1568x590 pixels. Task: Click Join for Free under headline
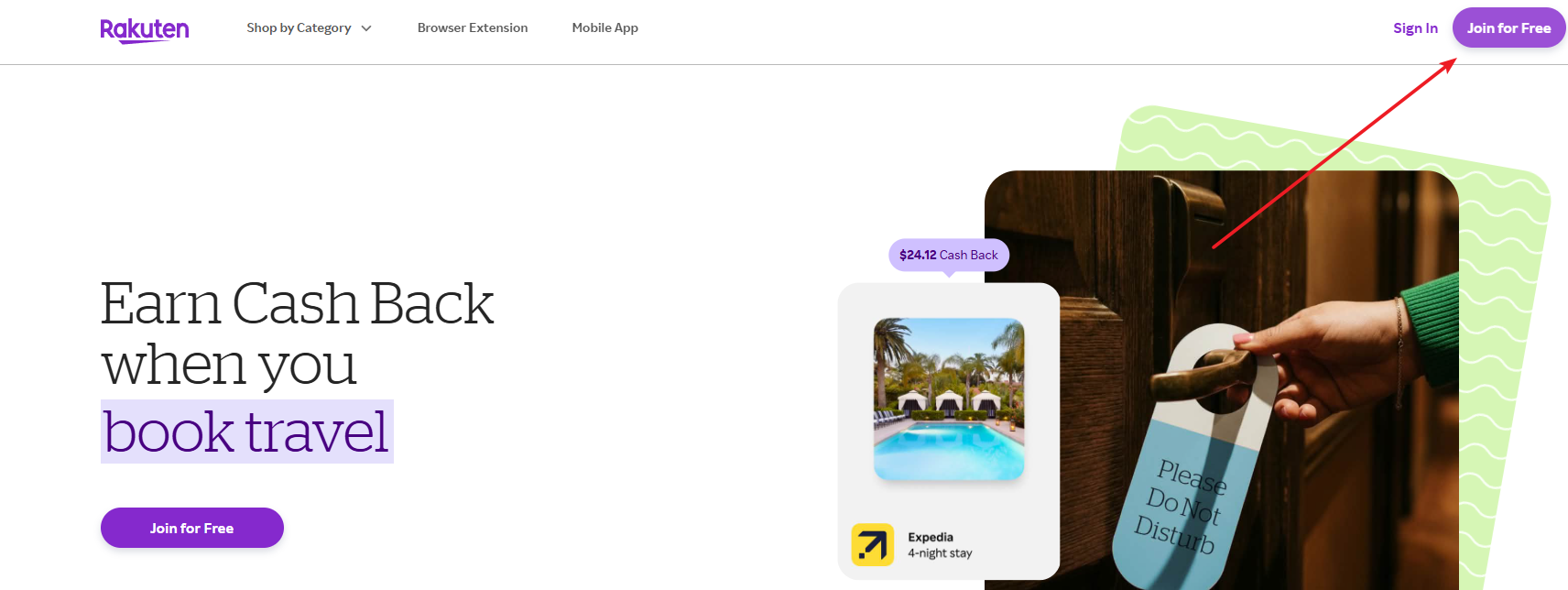point(192,528)
